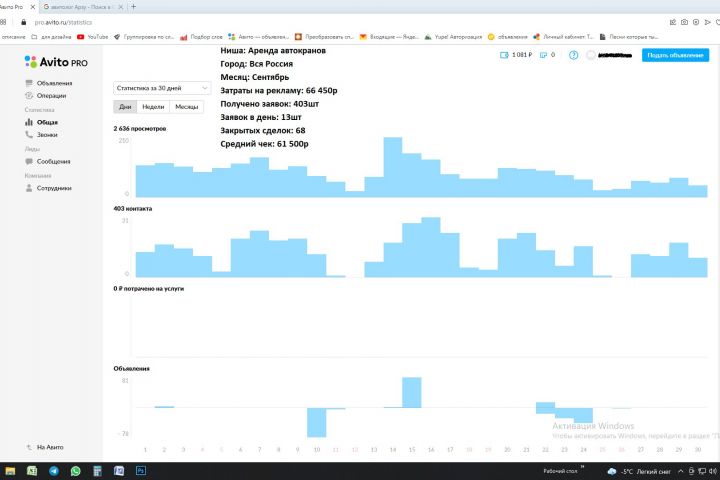
Task: Close the Google search browser tab
Action: pyautogui.click(x=121, y=7)
